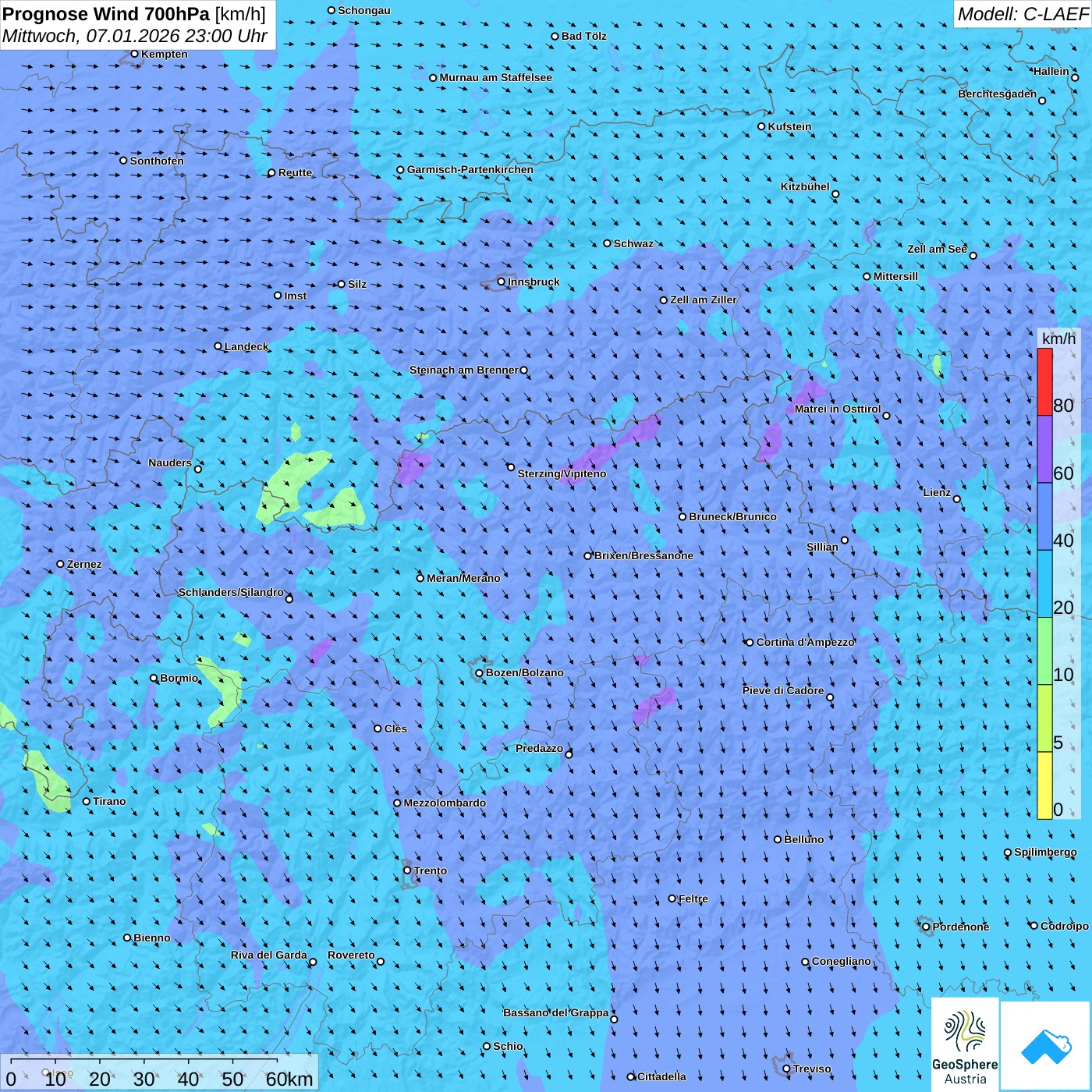Screen dimensions: 1092x1092
Task: Click the Cortina d'Ampezzo marker
Action: pyautogui.click(x=750, y=643)
